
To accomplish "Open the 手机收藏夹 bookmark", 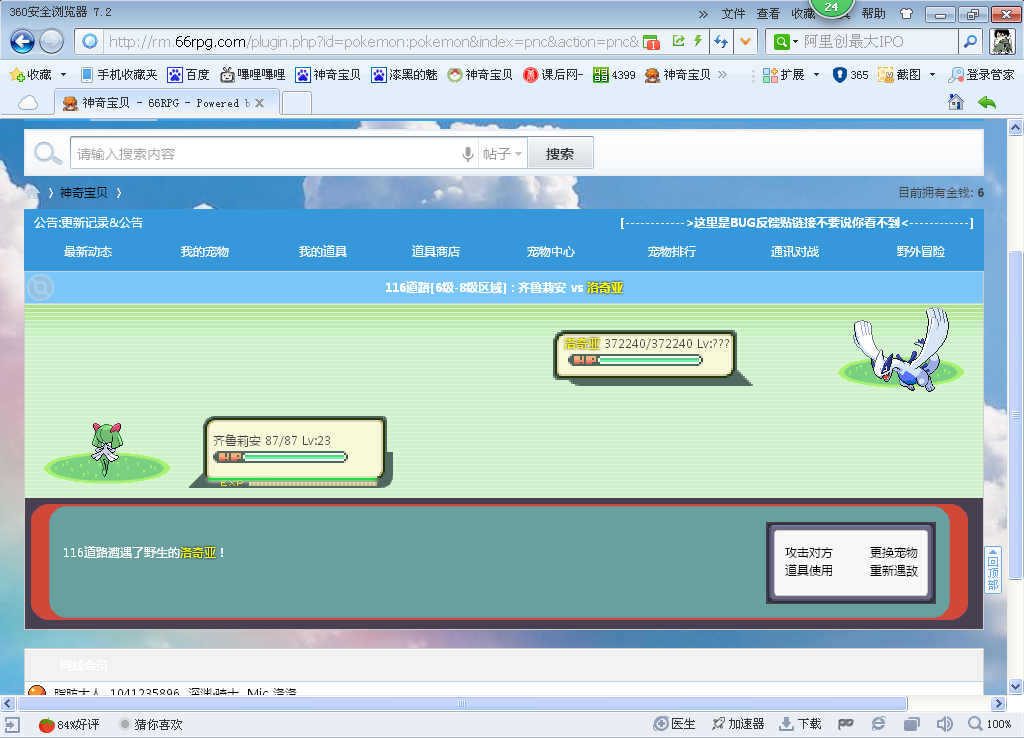I will click(119, 75).
